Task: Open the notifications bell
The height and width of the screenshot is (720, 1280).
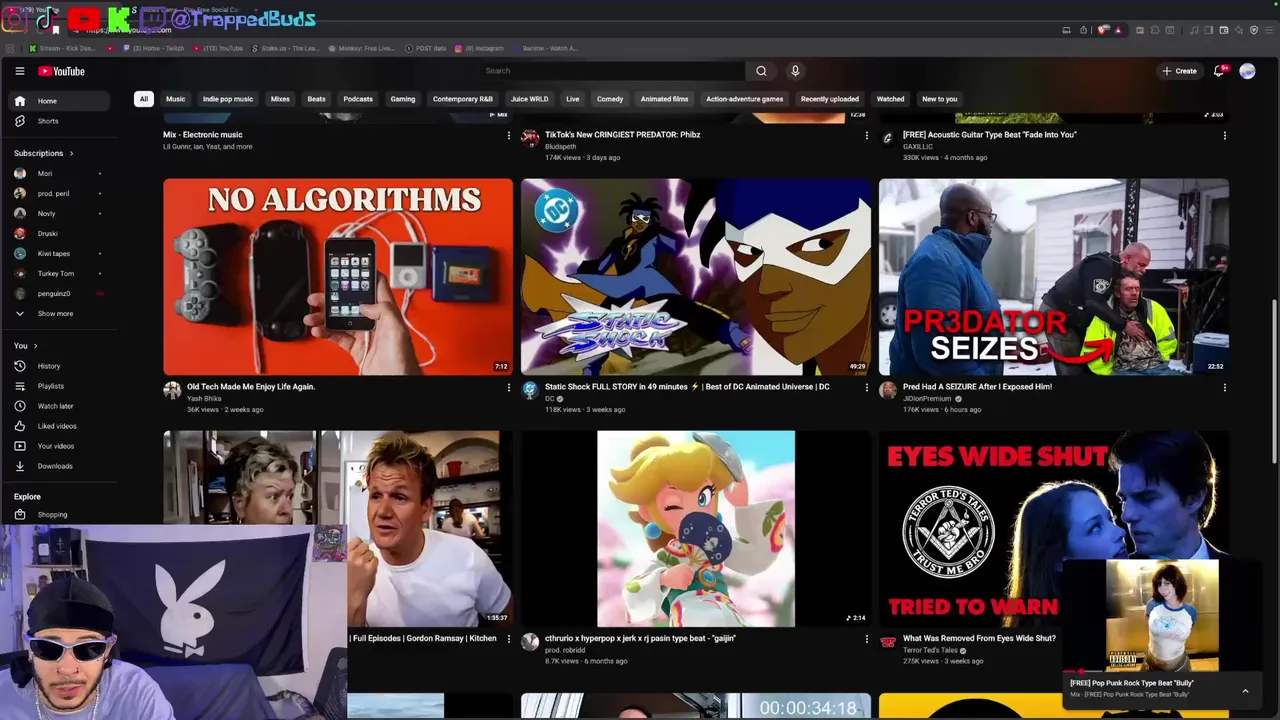Action: click(x=1218, y=71)
